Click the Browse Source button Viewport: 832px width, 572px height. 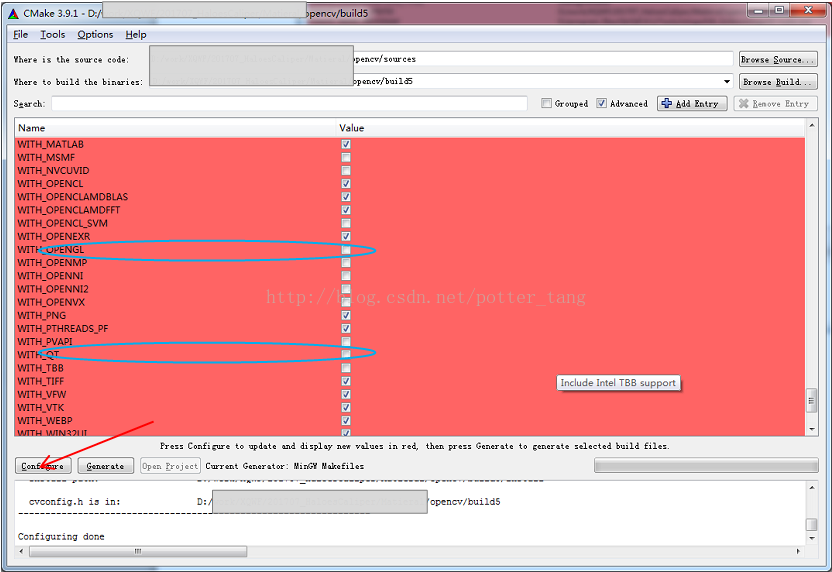778,59
